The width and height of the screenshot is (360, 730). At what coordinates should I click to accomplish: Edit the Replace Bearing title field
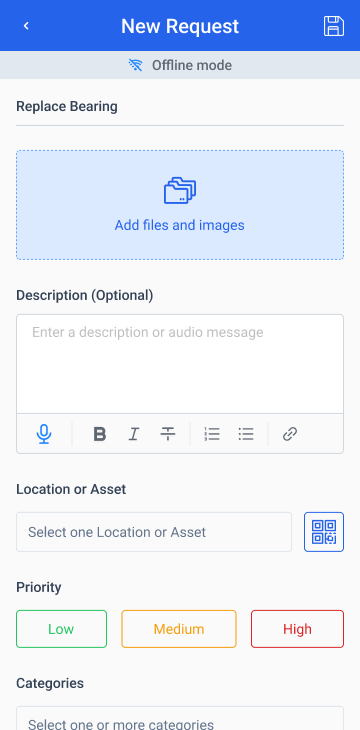(180, 107)
